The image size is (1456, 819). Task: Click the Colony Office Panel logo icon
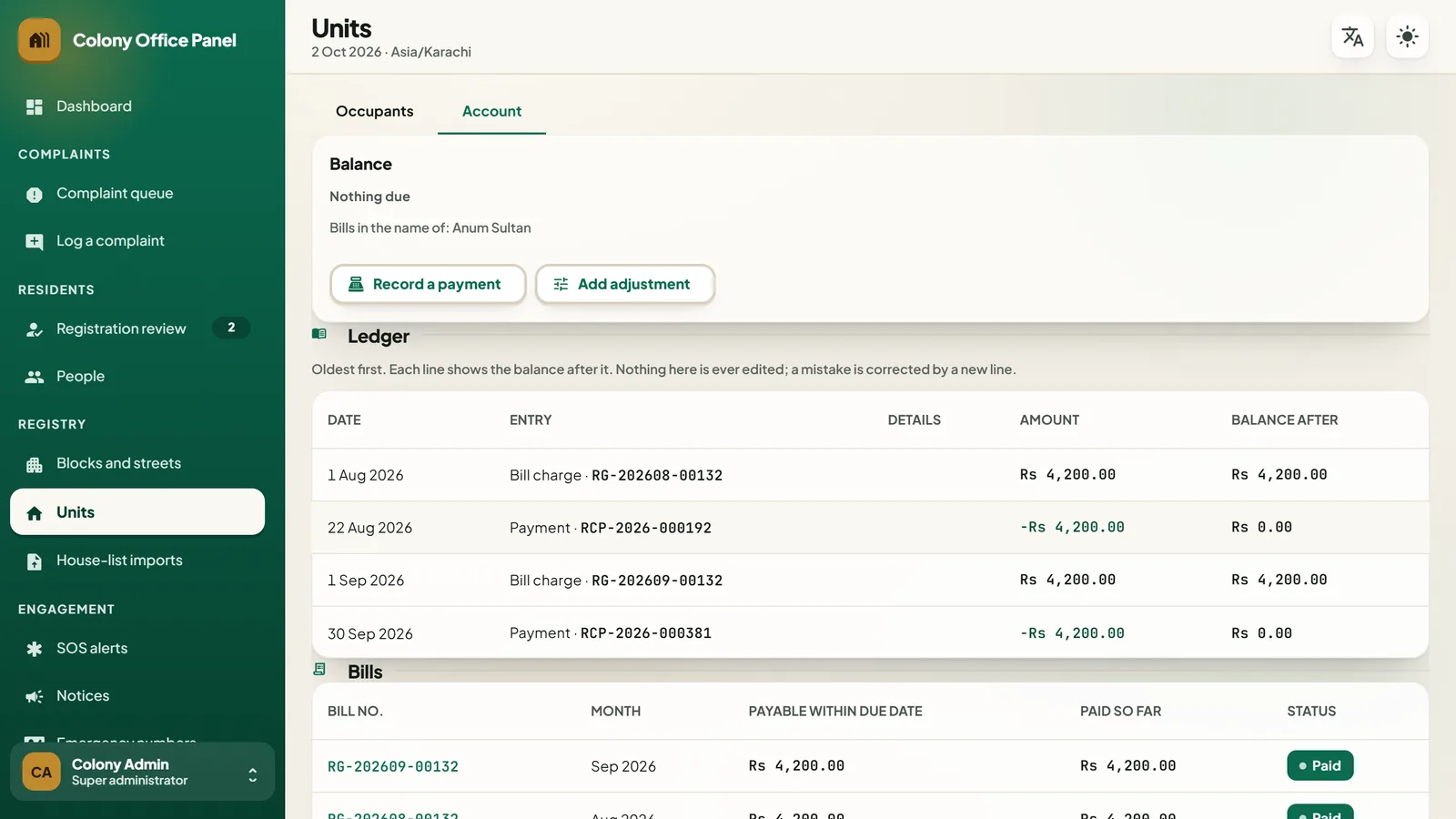[x=39, y=40]
